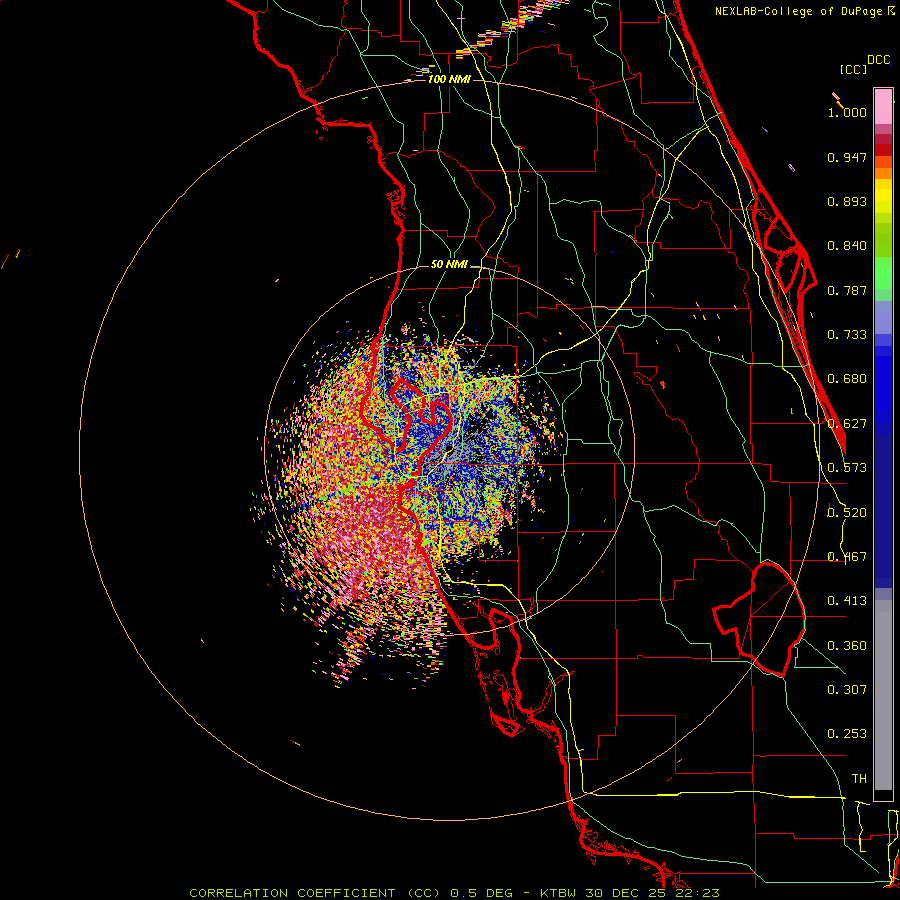Select the 0.893 scale value
Viewport: 900px width, 900px height.
pos(847,201)
